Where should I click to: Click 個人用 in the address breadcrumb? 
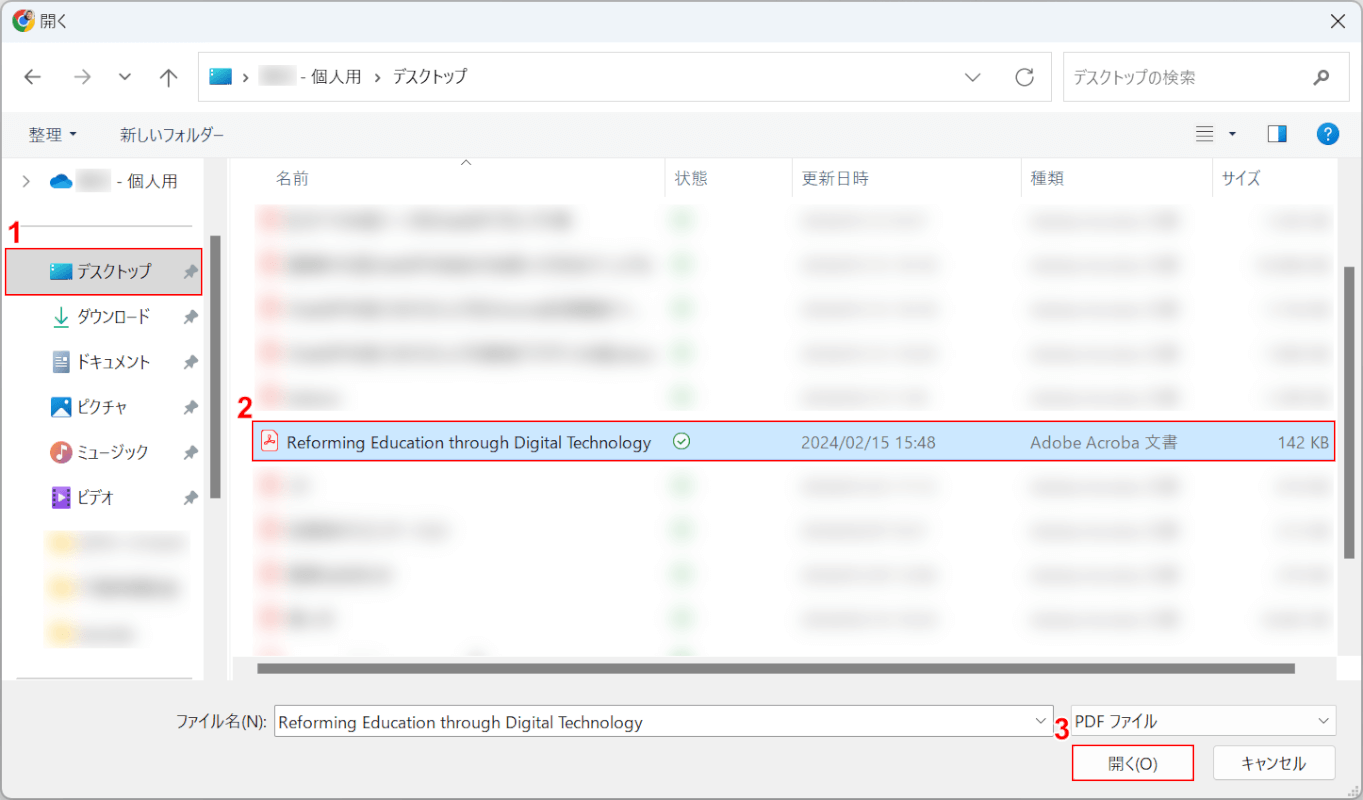tap(337, 76)
